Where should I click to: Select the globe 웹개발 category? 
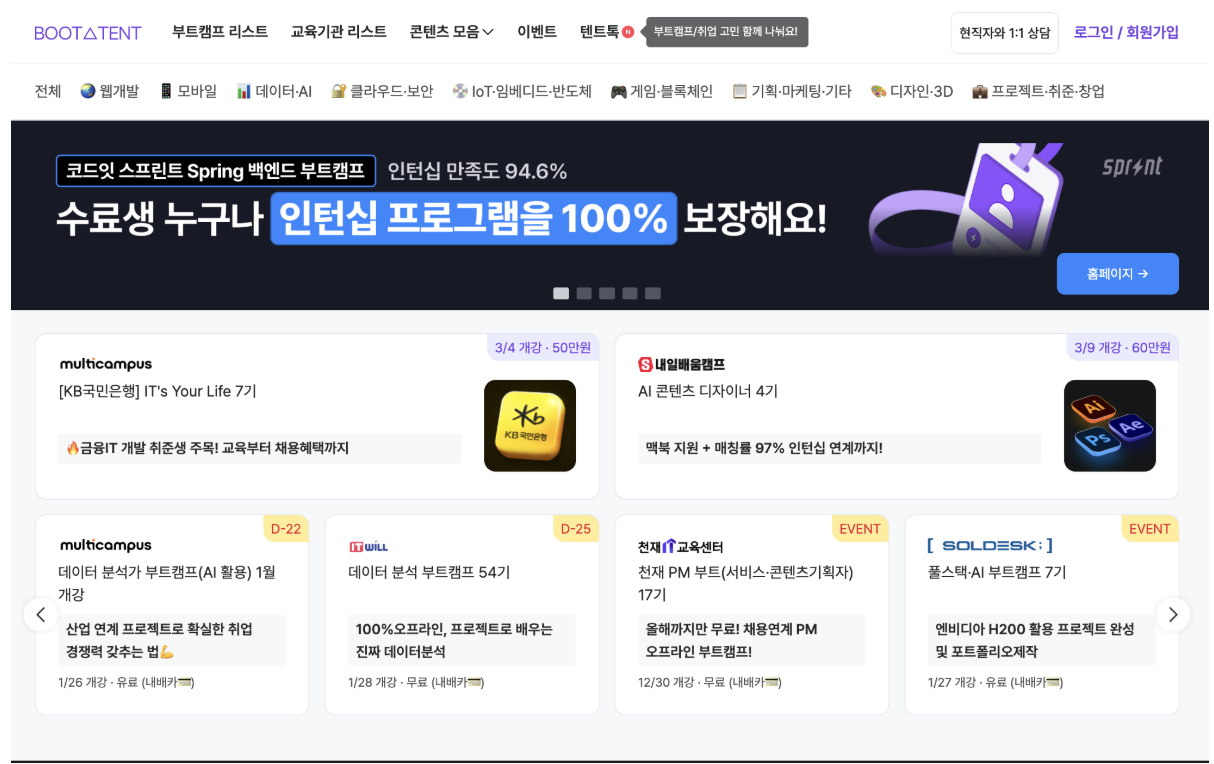110,91
